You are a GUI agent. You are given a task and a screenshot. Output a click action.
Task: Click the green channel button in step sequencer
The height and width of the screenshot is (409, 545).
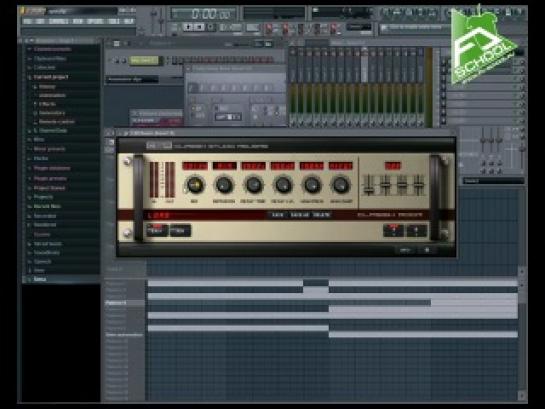pos(144,60)
